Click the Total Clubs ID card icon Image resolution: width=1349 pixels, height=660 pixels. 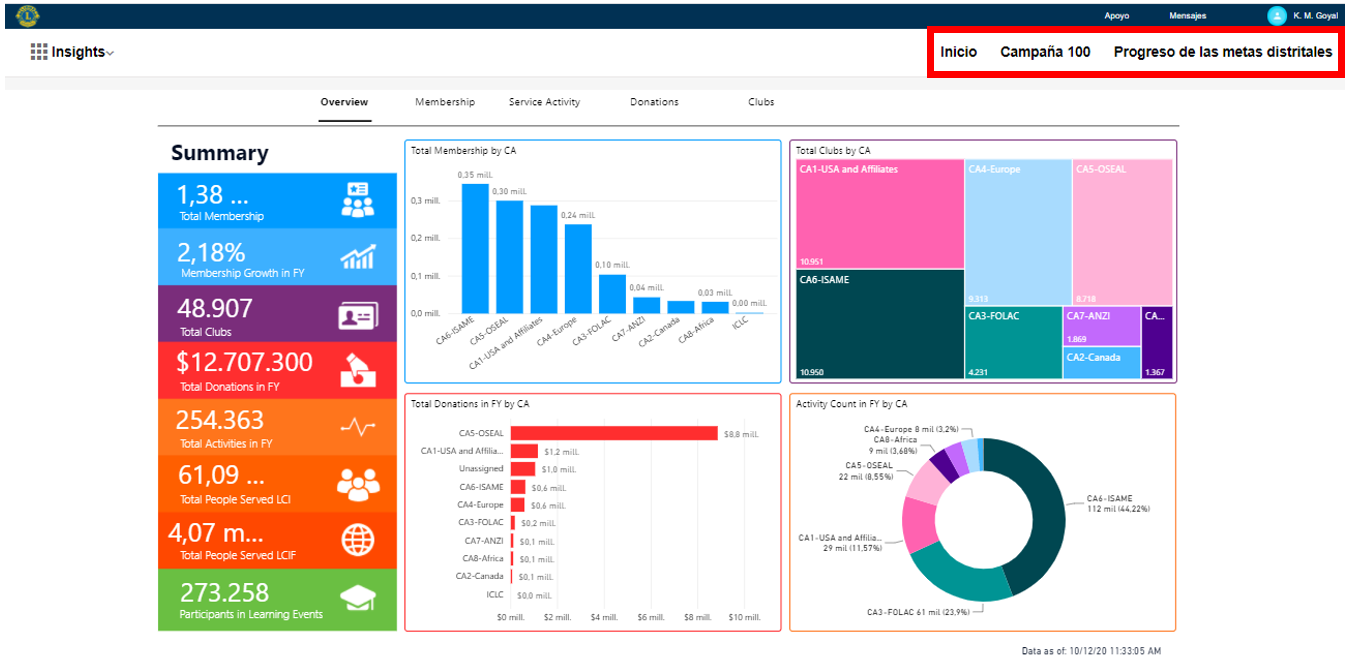click(x=357, y=315)
